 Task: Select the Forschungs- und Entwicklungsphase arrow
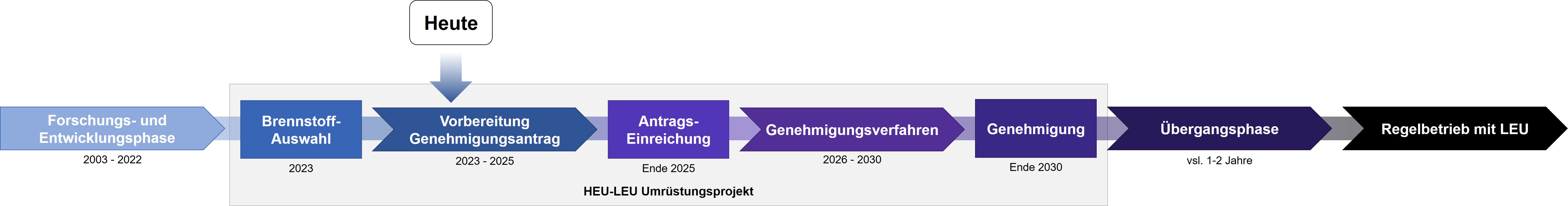click(x=112, y=129)
